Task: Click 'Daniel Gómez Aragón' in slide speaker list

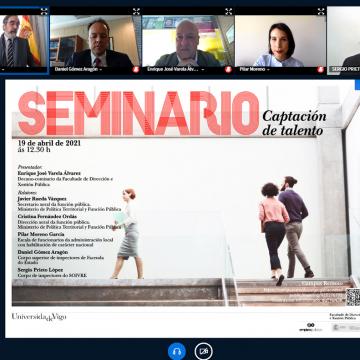Action: (x=43, y=252)
